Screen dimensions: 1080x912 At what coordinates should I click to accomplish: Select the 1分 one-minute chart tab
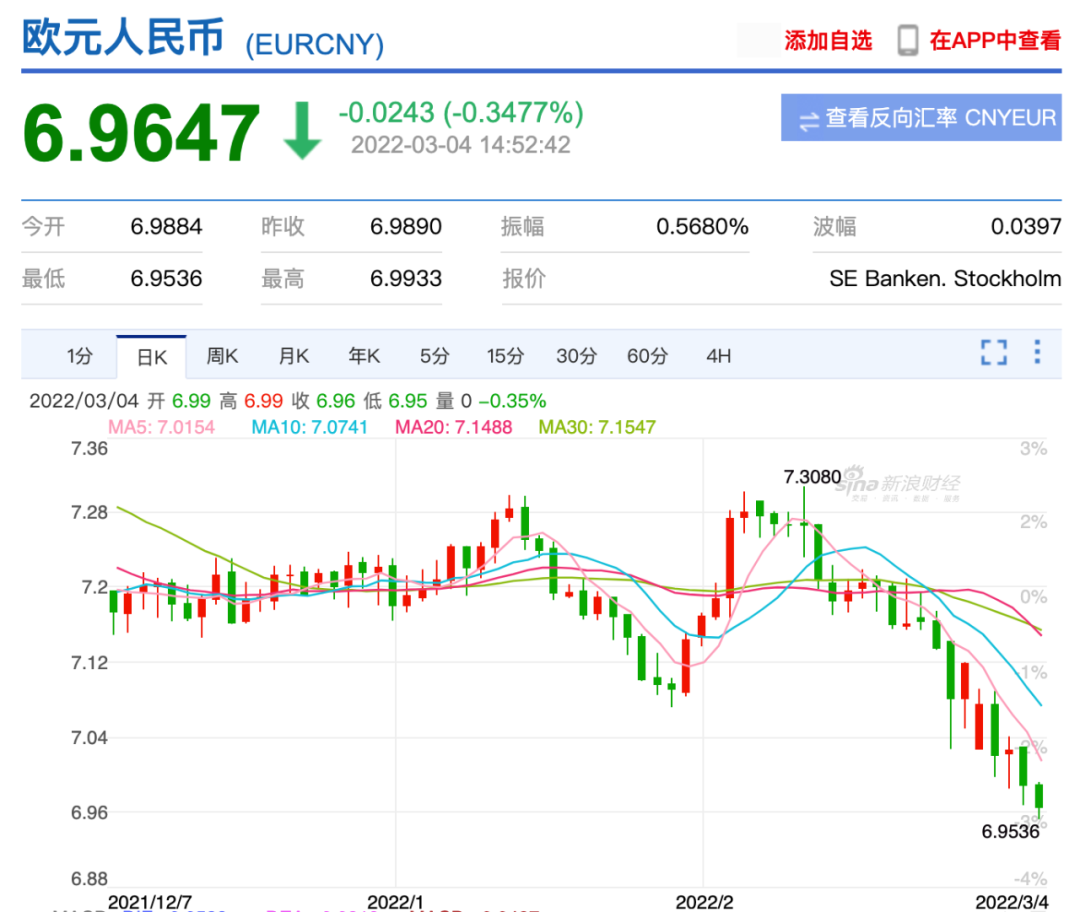78,355
